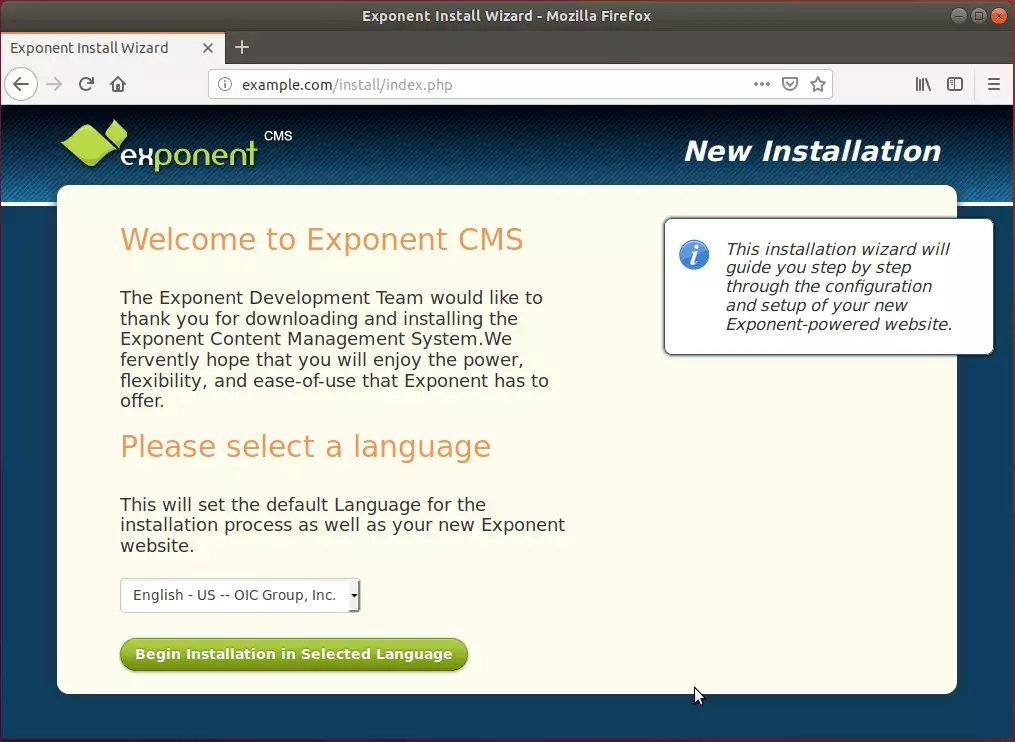1015x742 pixels.
Task: Close the Firefox window
Action: pyautogui.click(x=999, y=16)
